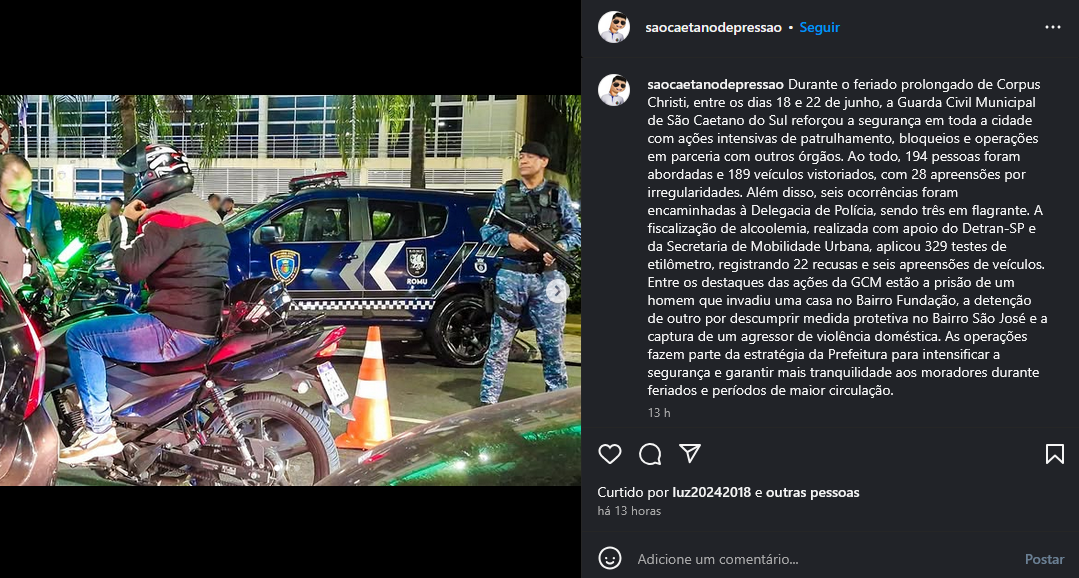
Task: Select the police patrol photo
Action: click(x=290, y=290)
